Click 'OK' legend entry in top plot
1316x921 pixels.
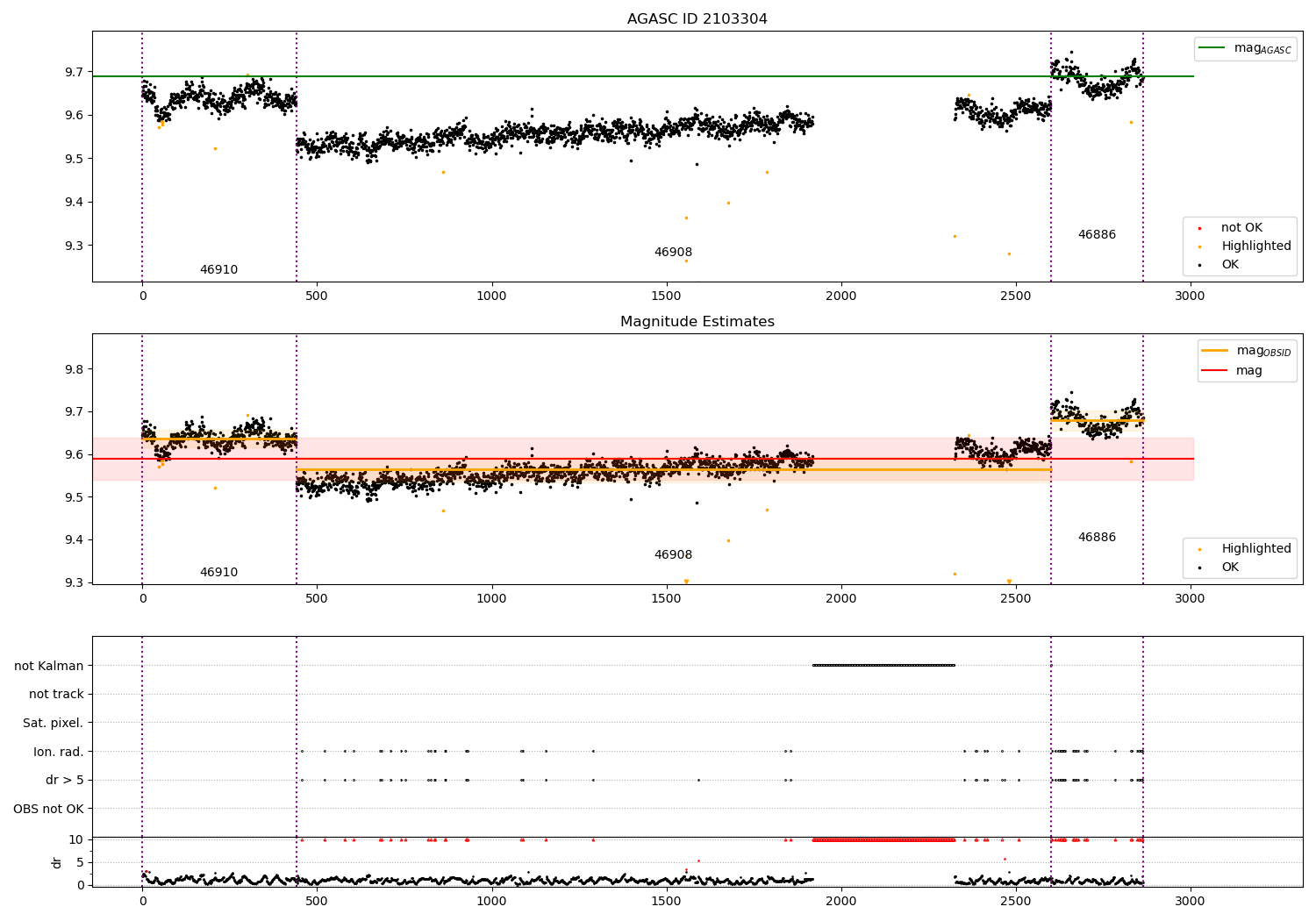coord(1230,265)
